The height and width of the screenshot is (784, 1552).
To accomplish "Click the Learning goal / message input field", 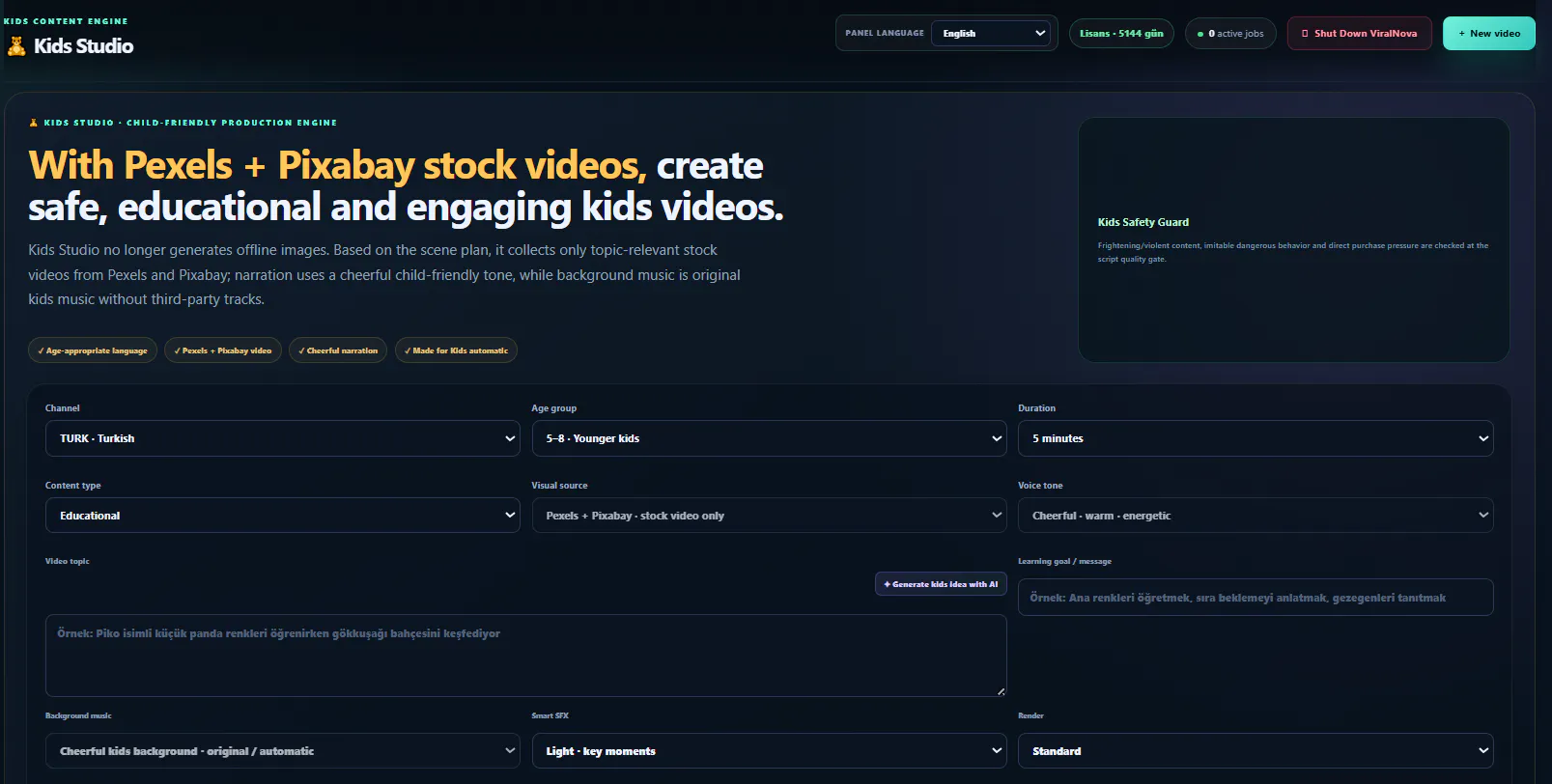I will click(1256, 598).
